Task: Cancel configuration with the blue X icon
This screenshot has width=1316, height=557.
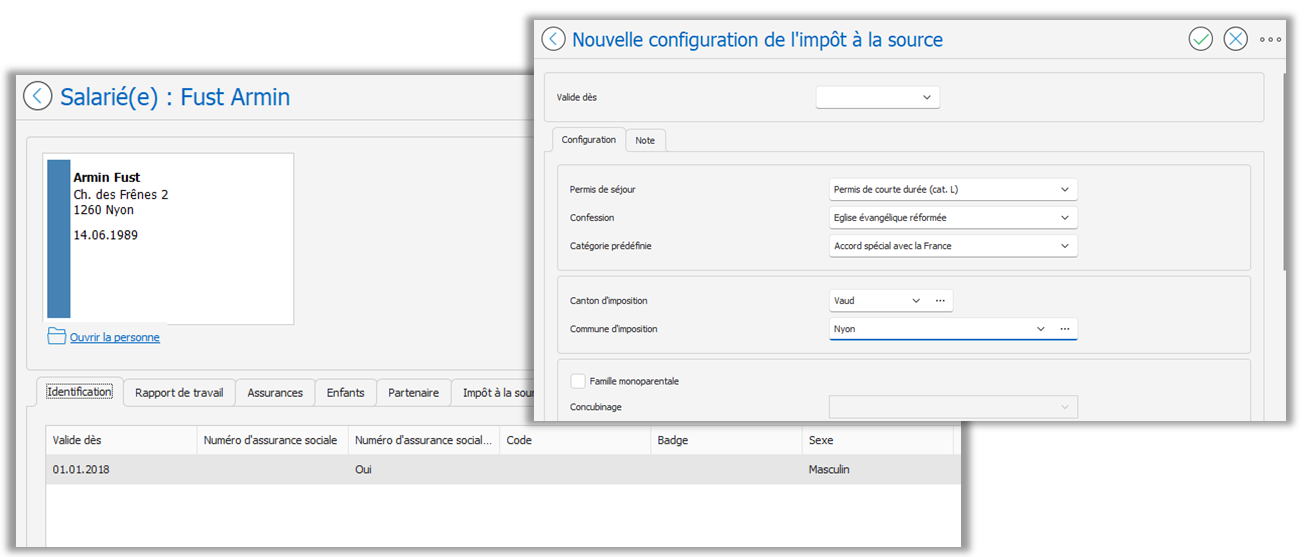Action: point(1236,39)
